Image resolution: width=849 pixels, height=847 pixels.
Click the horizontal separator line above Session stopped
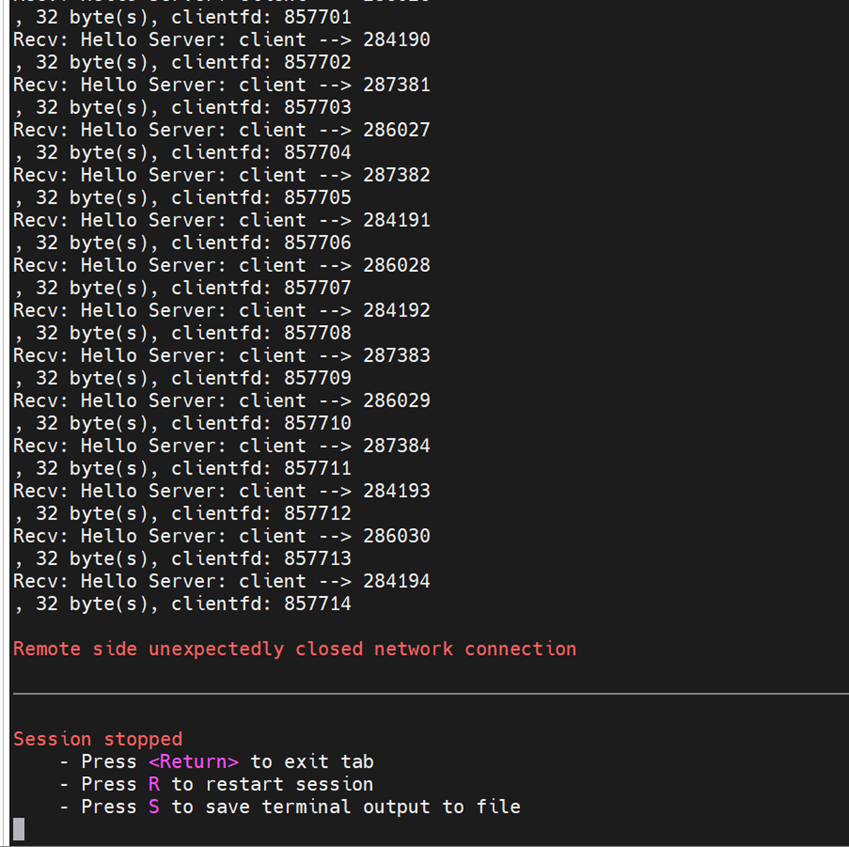pyautogui.click(x=430, y=693)
